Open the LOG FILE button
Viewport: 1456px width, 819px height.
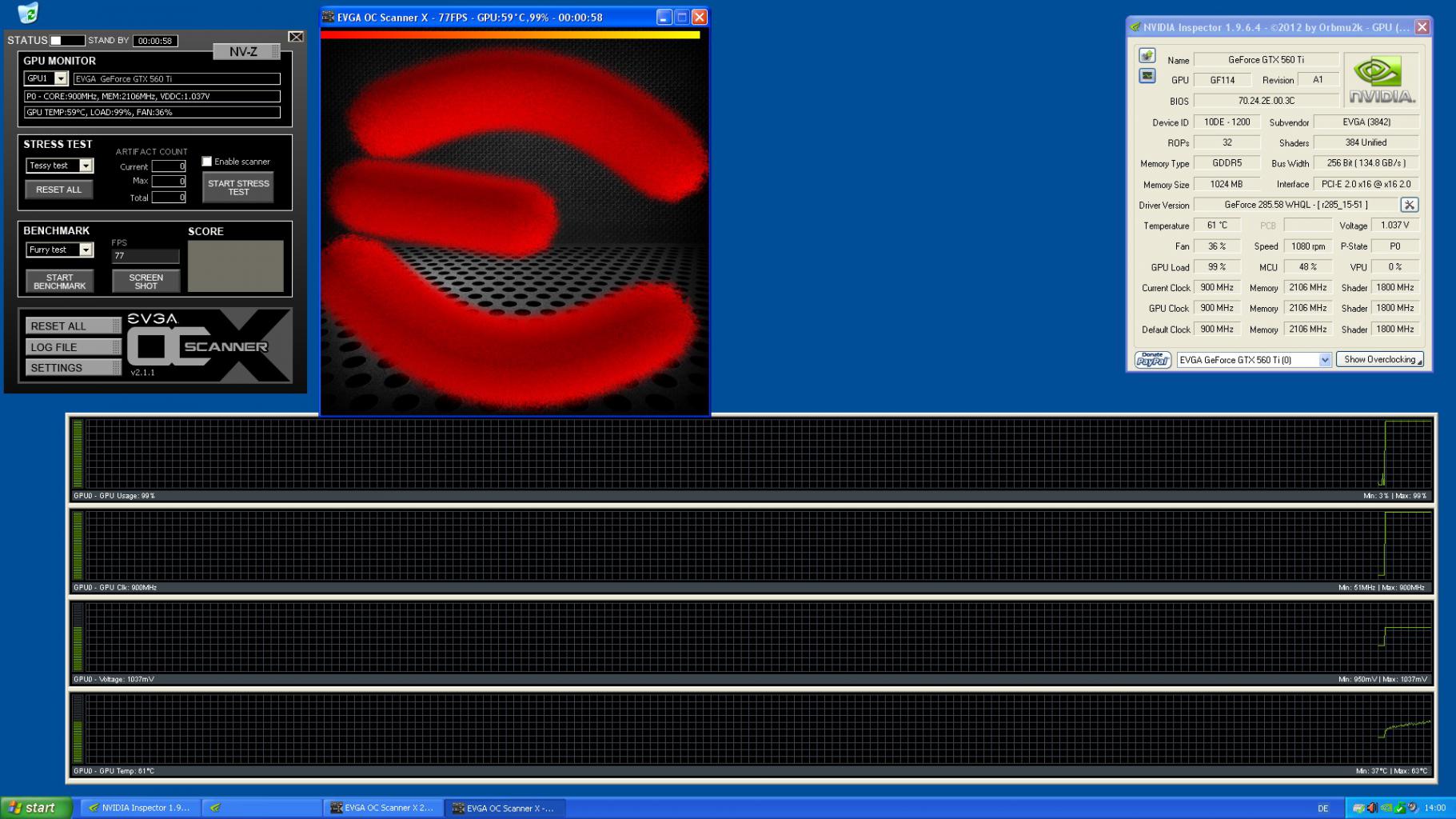tap(73, 346)
